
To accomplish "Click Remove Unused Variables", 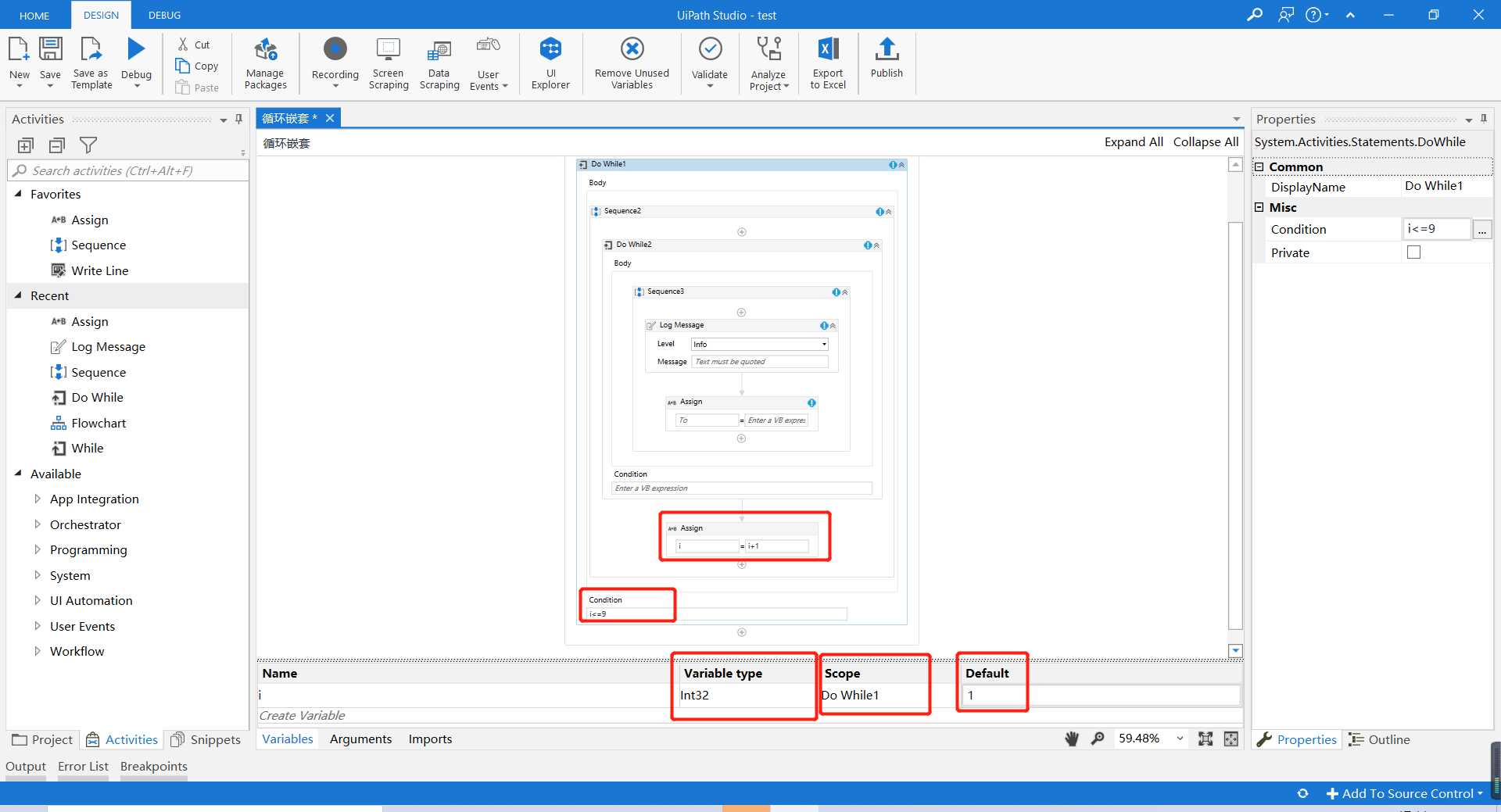I will click(632, 64).
